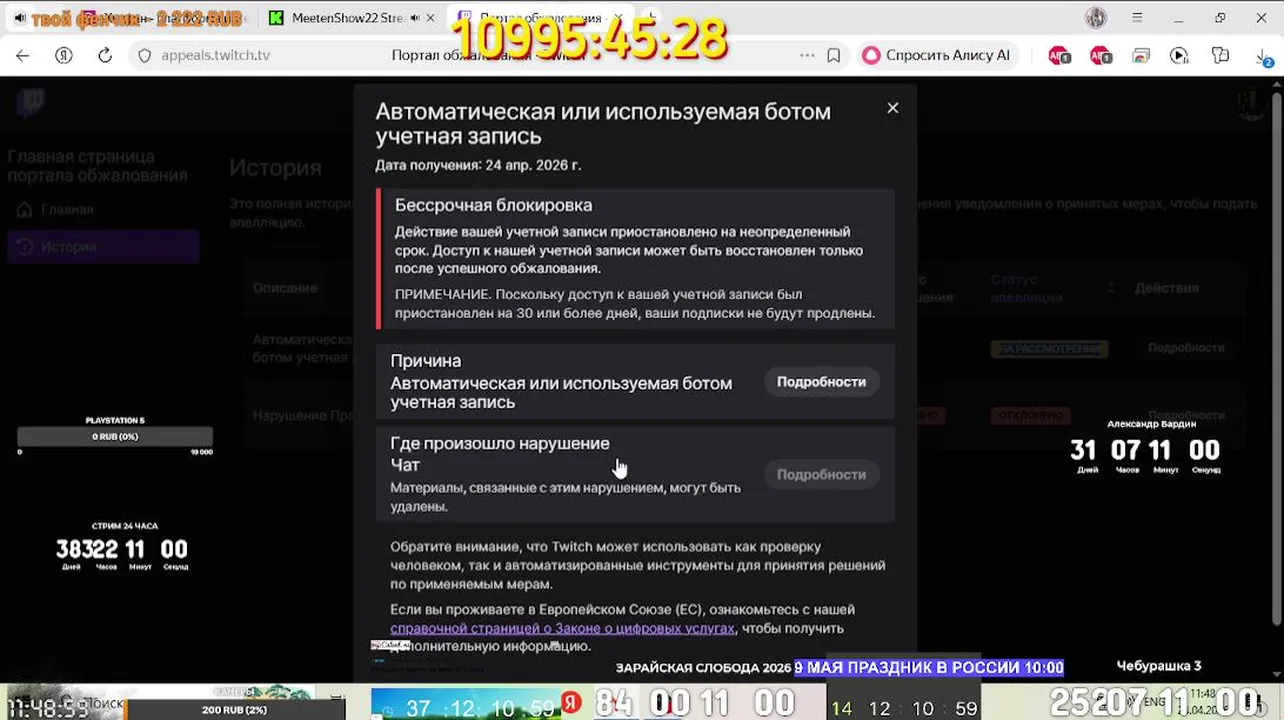The image size is (1284, 720).
Task: Click the PLAYSTATION 5 donation progress bar
Action: 115,437
